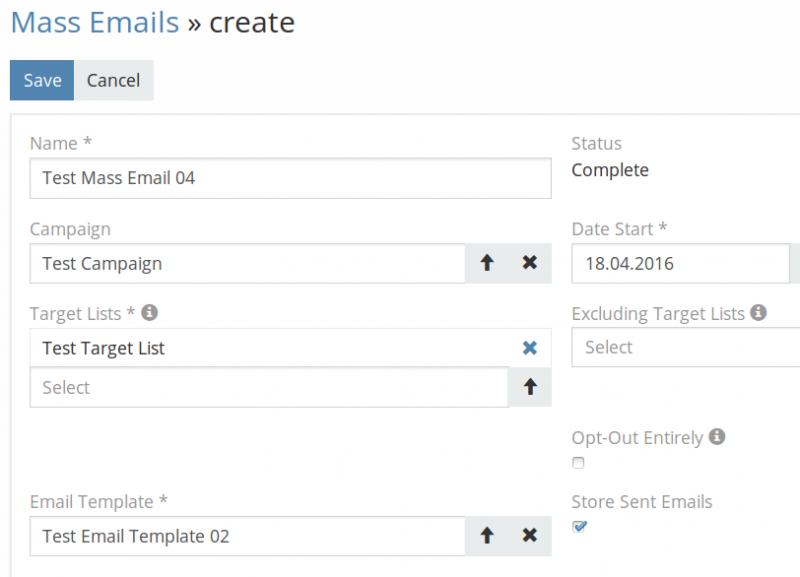Open the Date Start picker field
The height and width of the screenshot is (577, 800).
click(680, 264)
